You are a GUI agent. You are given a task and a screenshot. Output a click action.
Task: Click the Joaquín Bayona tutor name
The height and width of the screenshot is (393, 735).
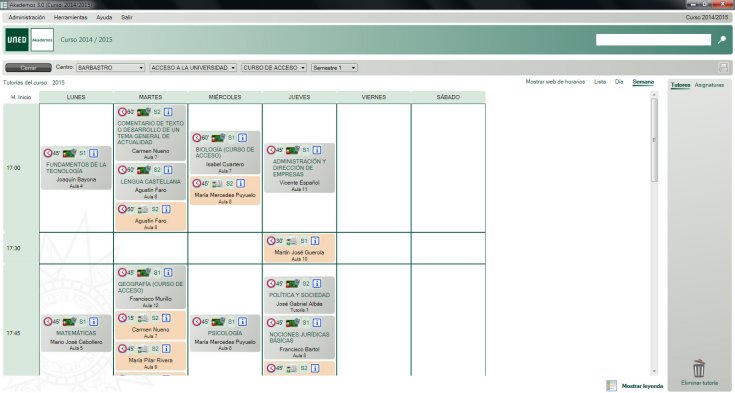[76, 180]
